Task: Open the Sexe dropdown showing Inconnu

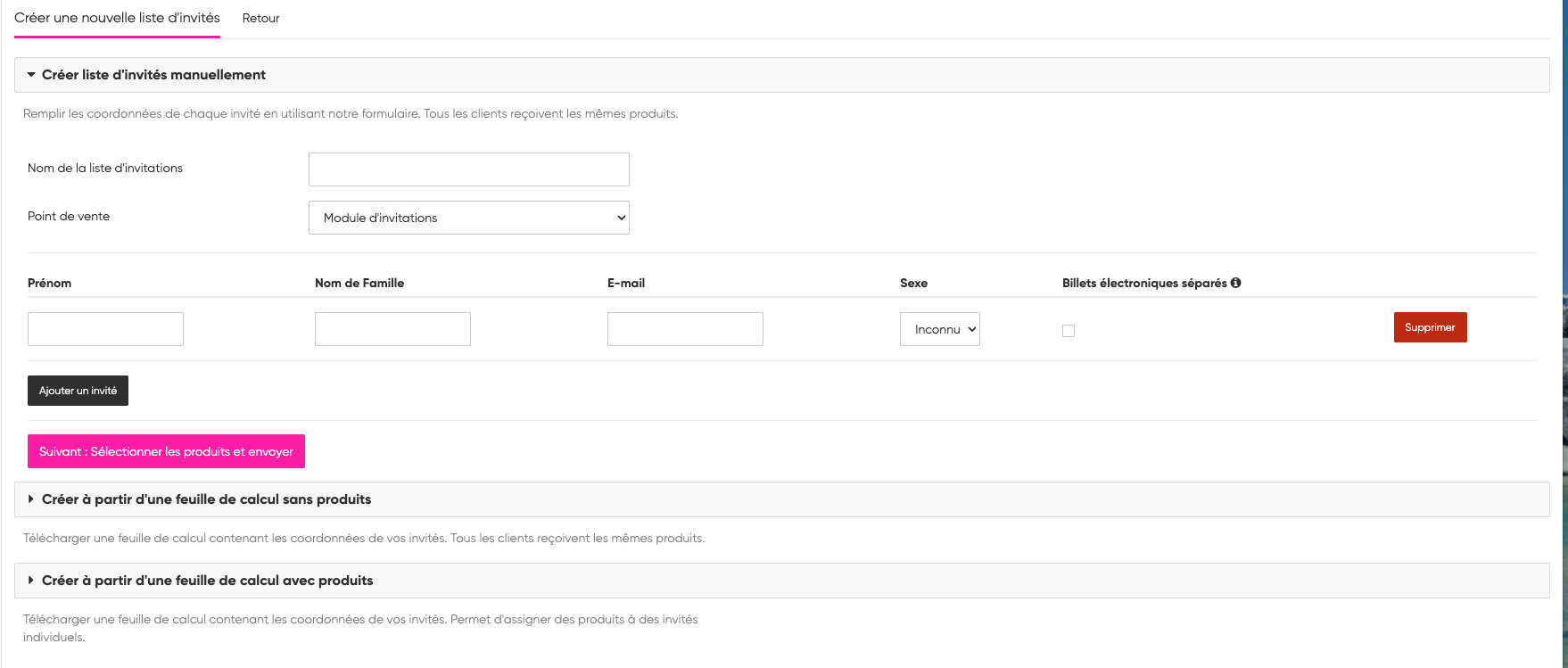Action: pyautogui.click(x=939, y=329)
